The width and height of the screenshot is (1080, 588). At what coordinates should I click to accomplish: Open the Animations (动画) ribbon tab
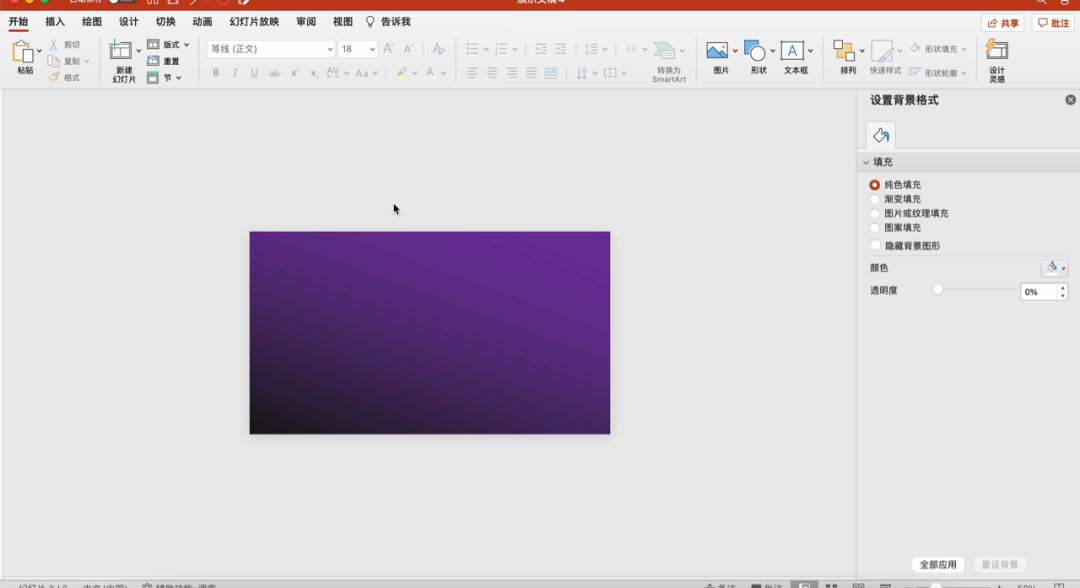pos(202,22)
